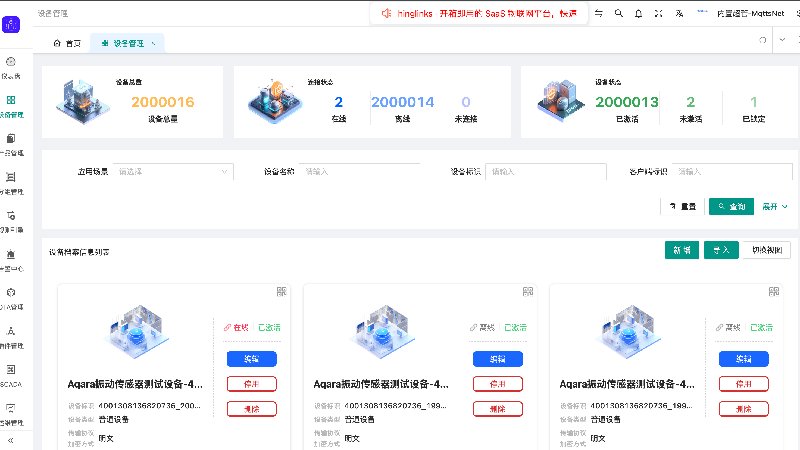Click red online status on first card
The height and width of the screenshot is (450, 800).
point(236,328)
